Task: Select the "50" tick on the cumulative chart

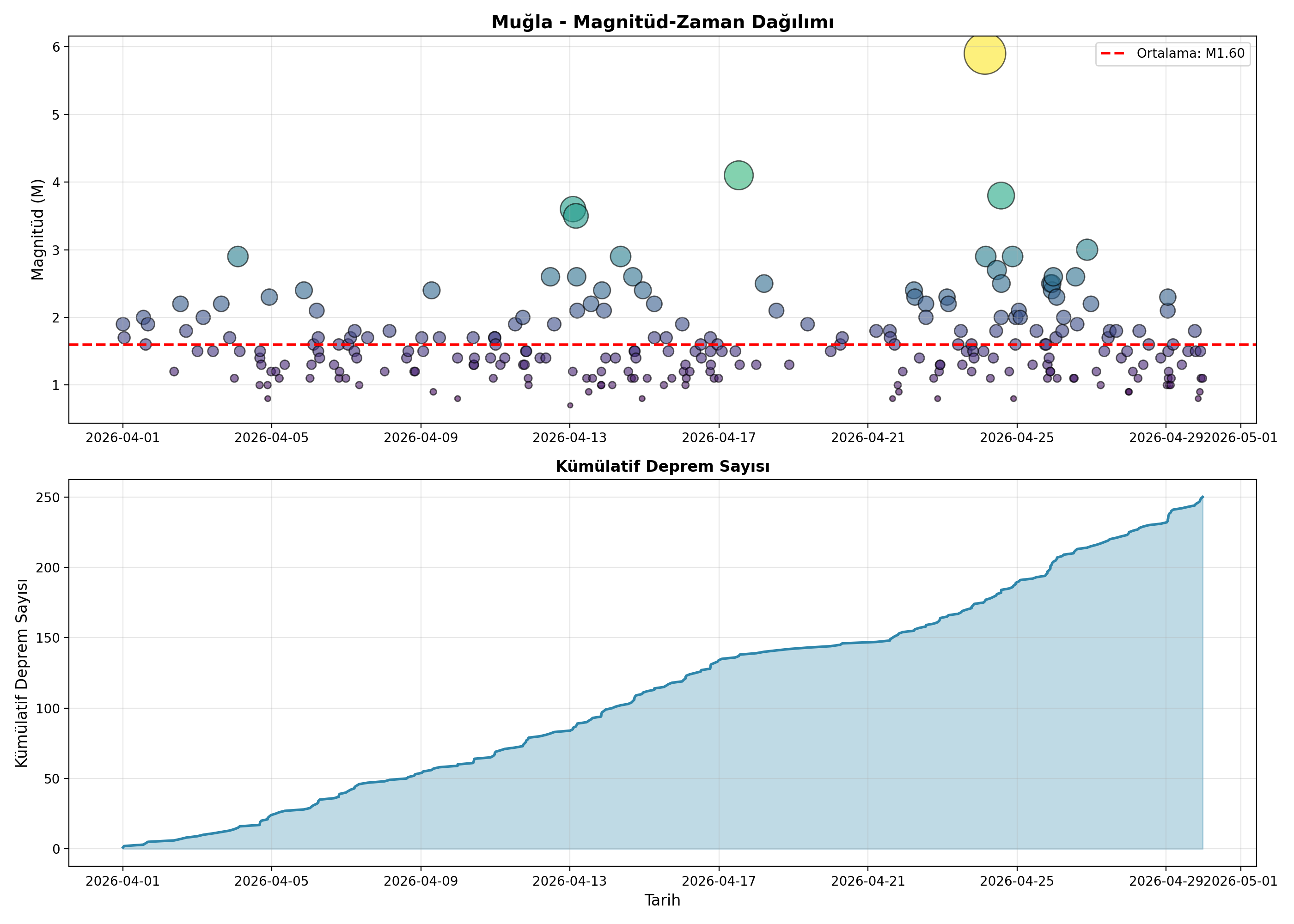Action: click(x=52, y=779)
